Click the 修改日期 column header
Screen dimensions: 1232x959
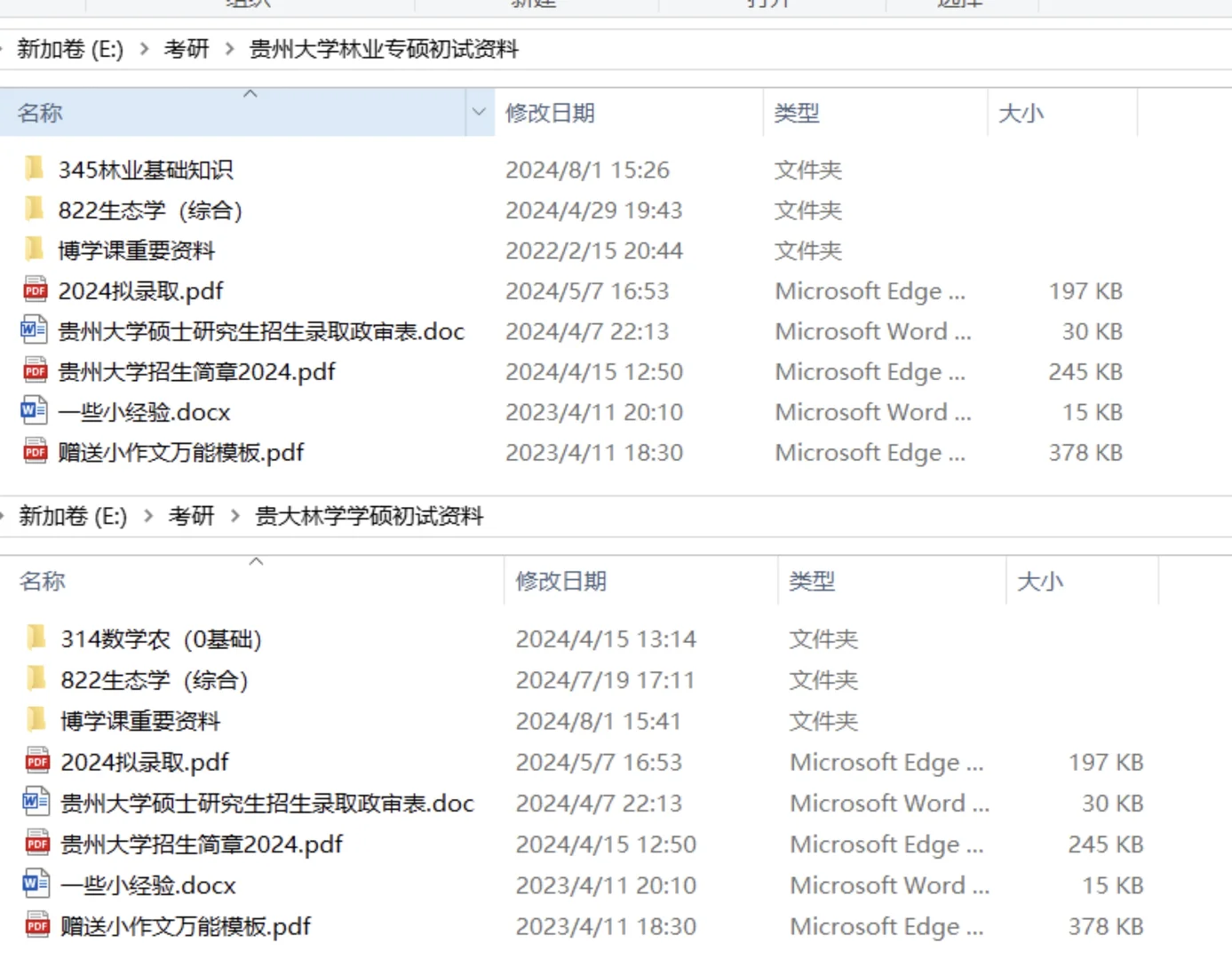(x=551, y=112)
